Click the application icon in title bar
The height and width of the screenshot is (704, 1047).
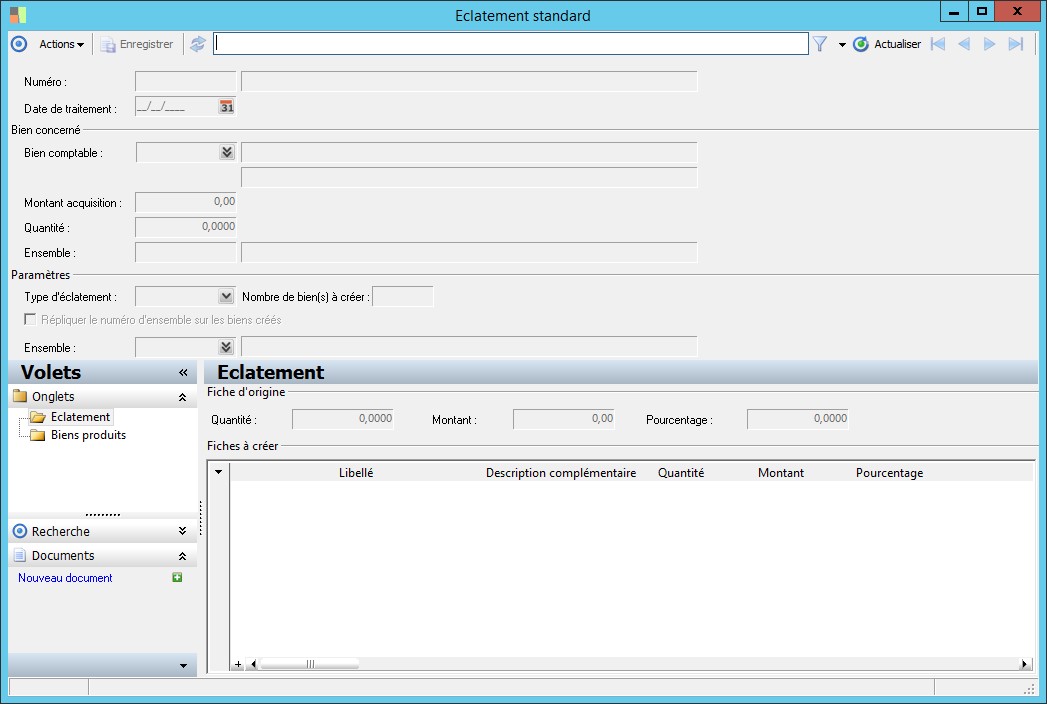tap(18, 15)
